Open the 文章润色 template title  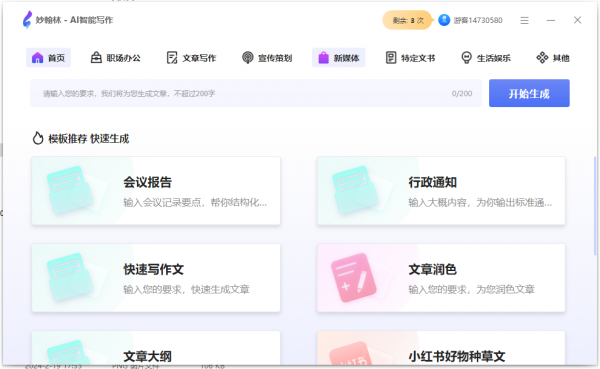pos(433,269)
